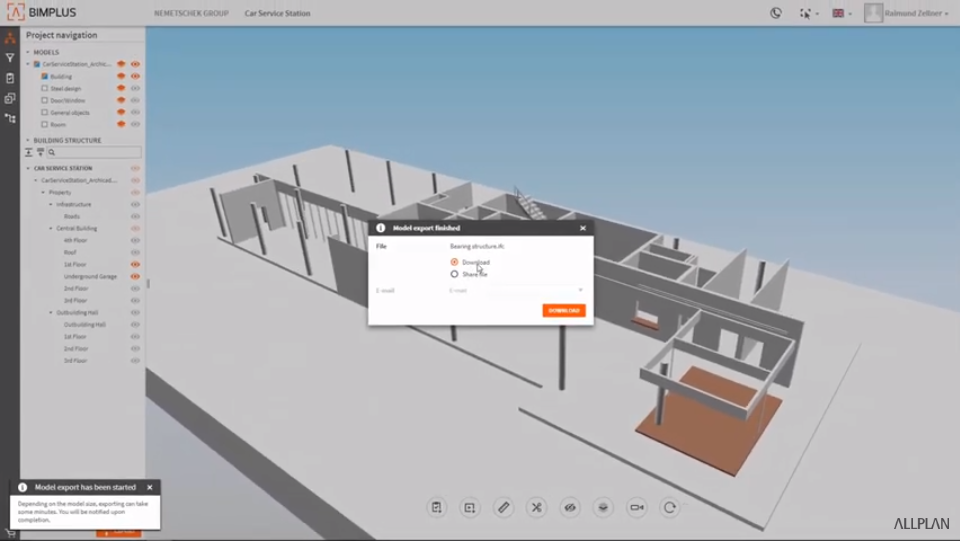Open the Raimund Zellner user menu
The image size is (960, 541).
click(x=907, y=13)
